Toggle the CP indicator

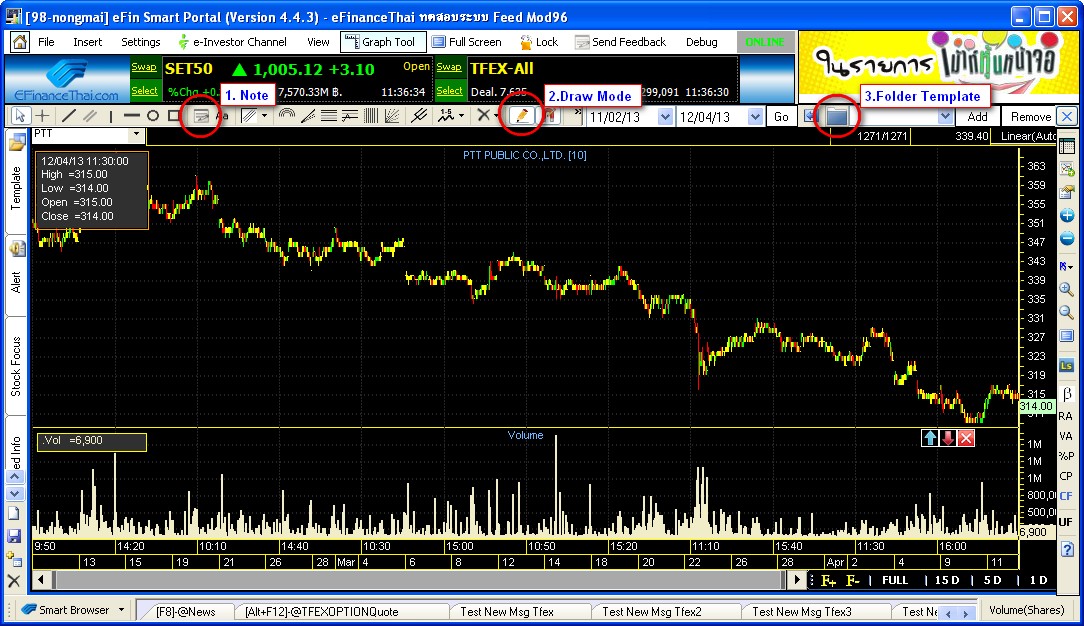pos(1065,476)
